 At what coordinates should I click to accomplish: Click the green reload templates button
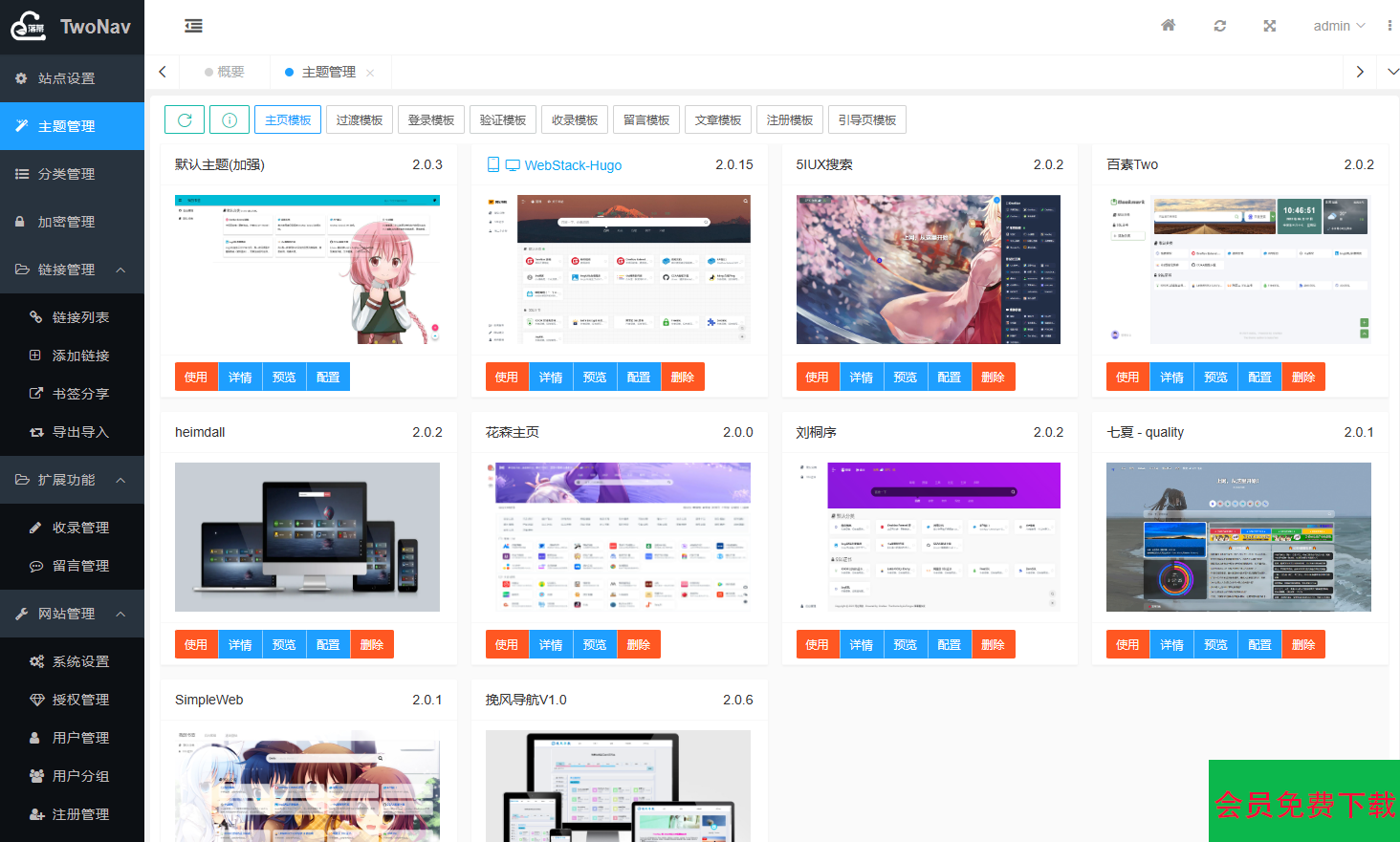coord(185,119)
